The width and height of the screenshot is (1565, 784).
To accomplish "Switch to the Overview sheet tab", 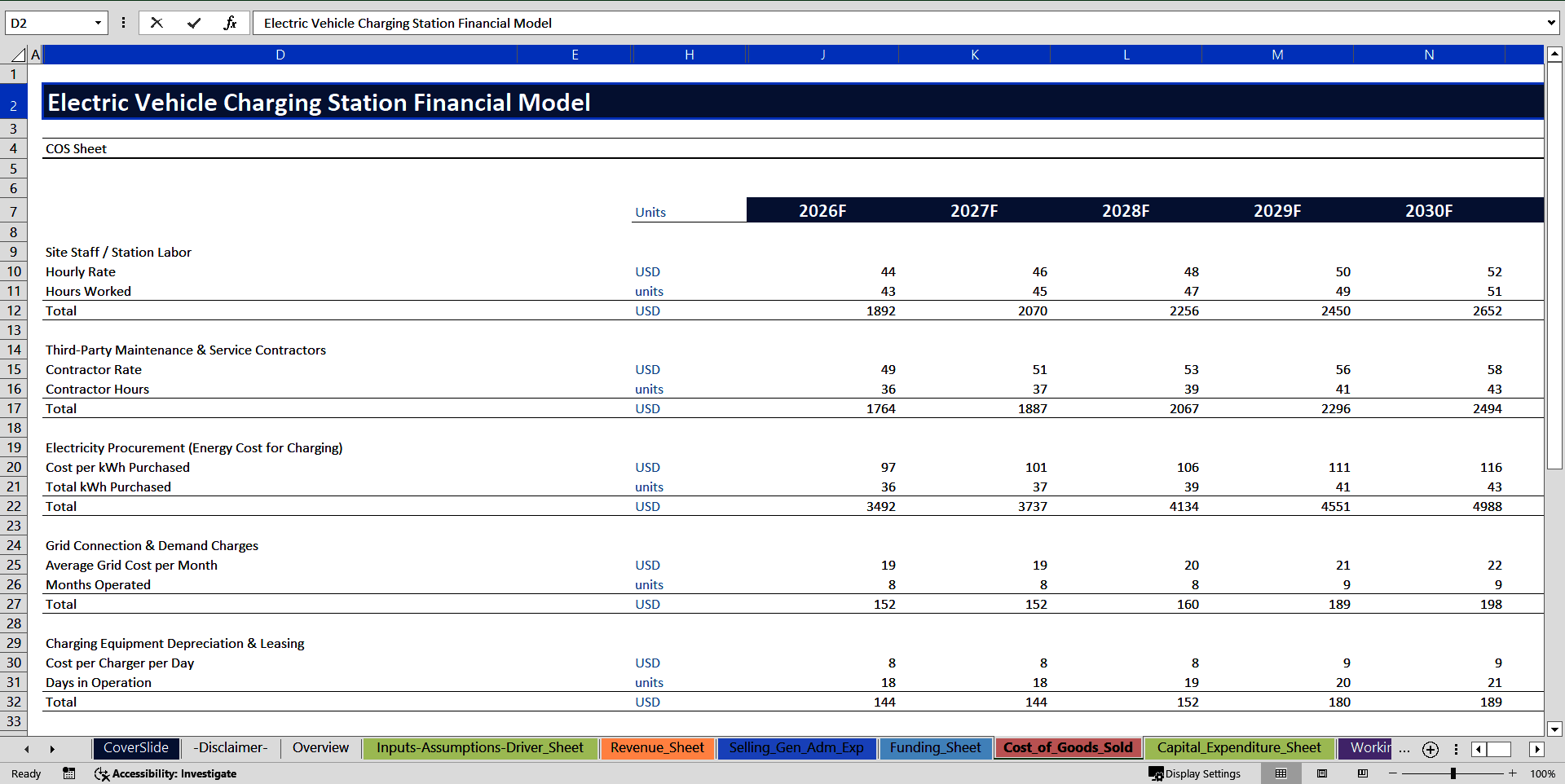I will click(320, 747).
